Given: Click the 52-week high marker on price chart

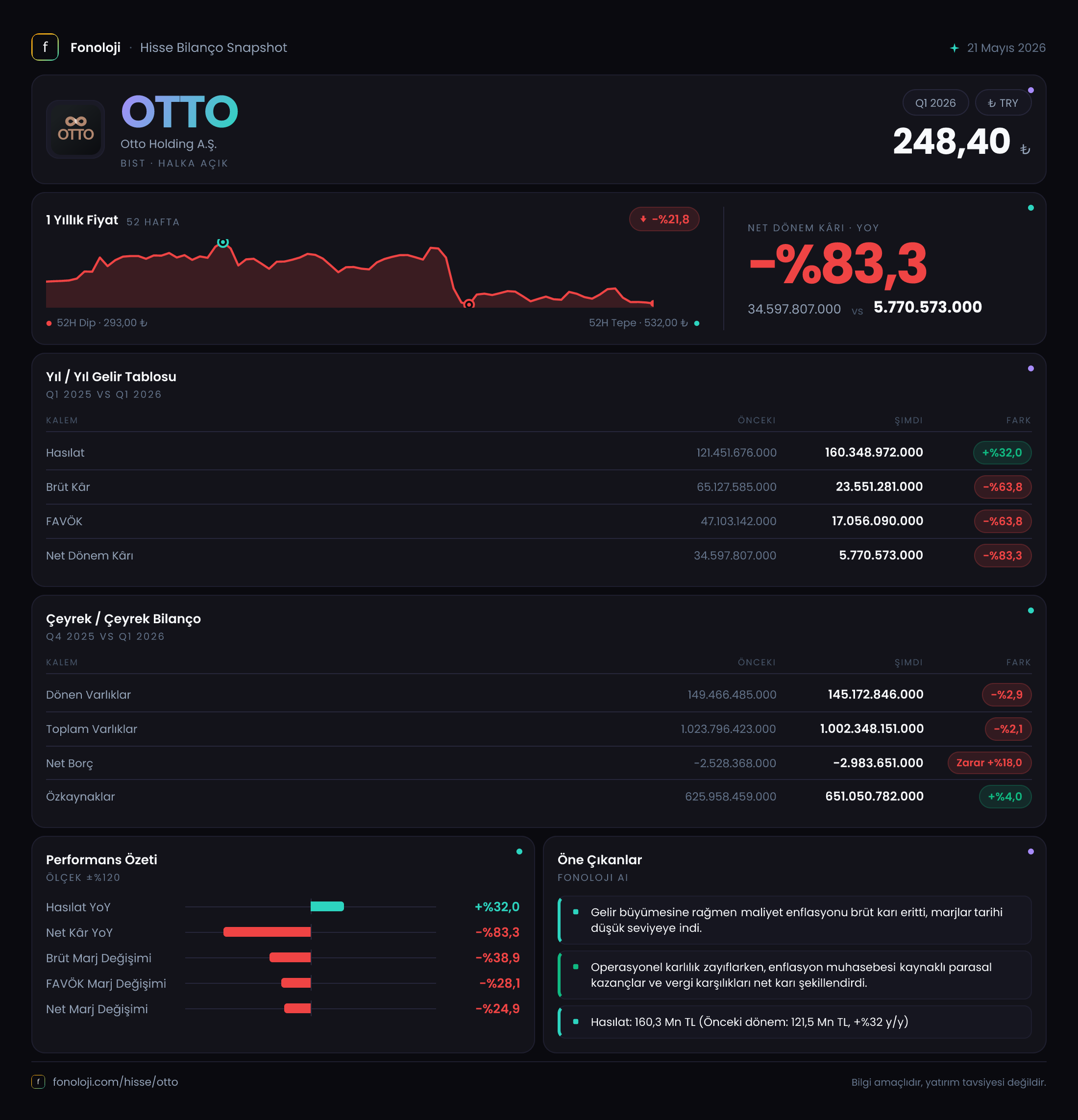Looking at the screenshot, I should pyautogui.click(x=223, y=243).
